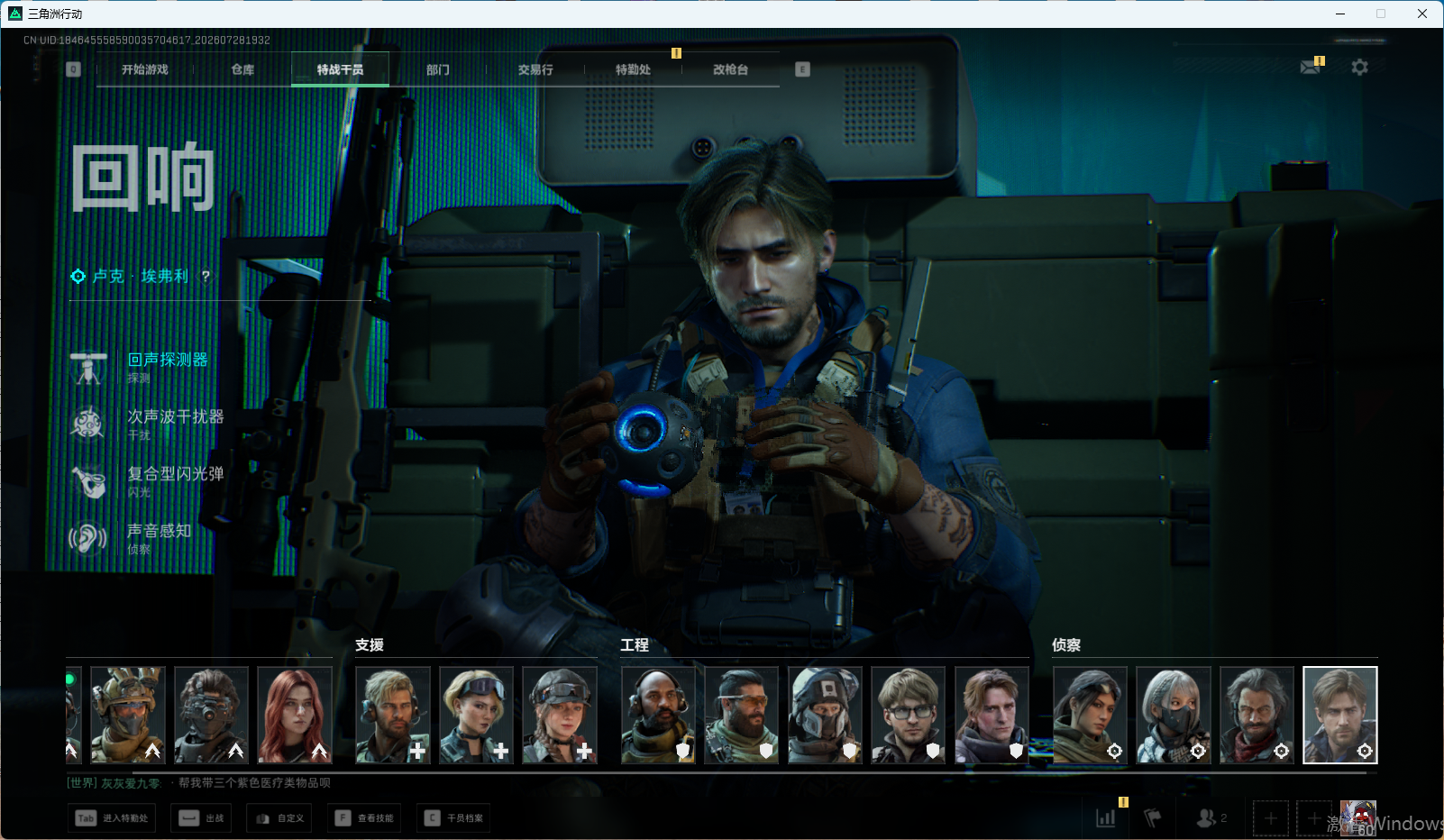
Task: Click the E next-tab key icon
Action: [802, 69]
